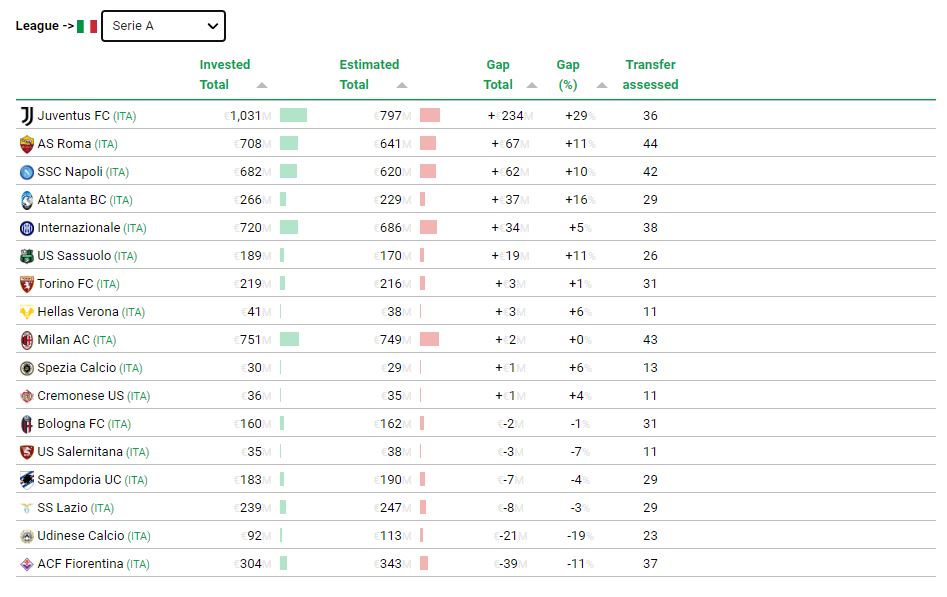Click the Internazionale club crest

[x=27, y=228]
